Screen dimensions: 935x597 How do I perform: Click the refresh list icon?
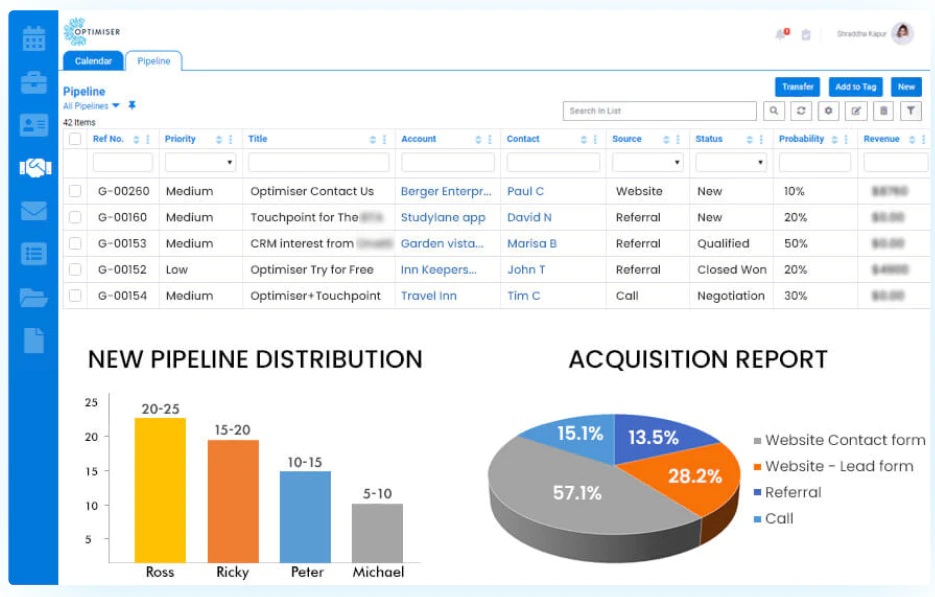click(x=801, y=111)
